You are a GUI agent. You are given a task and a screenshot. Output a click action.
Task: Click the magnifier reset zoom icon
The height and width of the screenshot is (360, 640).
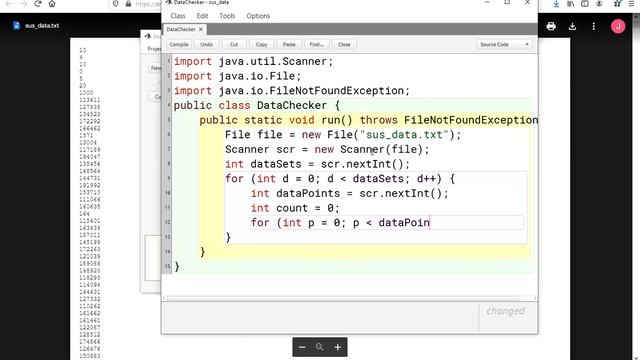(320, 347)
